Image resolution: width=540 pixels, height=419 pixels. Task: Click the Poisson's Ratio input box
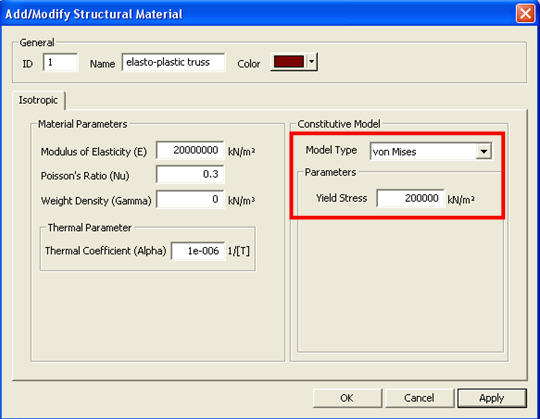click(x=190, y=174)
